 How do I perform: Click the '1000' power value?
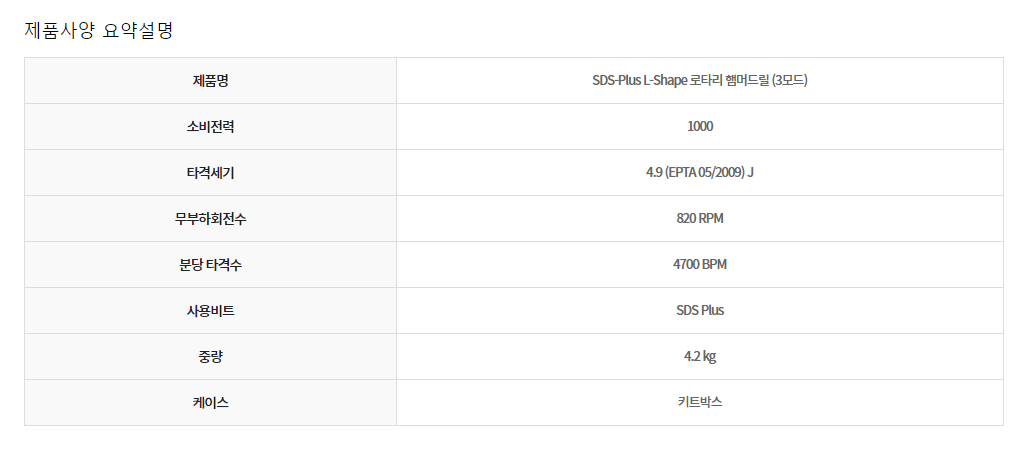pos(700,127)
